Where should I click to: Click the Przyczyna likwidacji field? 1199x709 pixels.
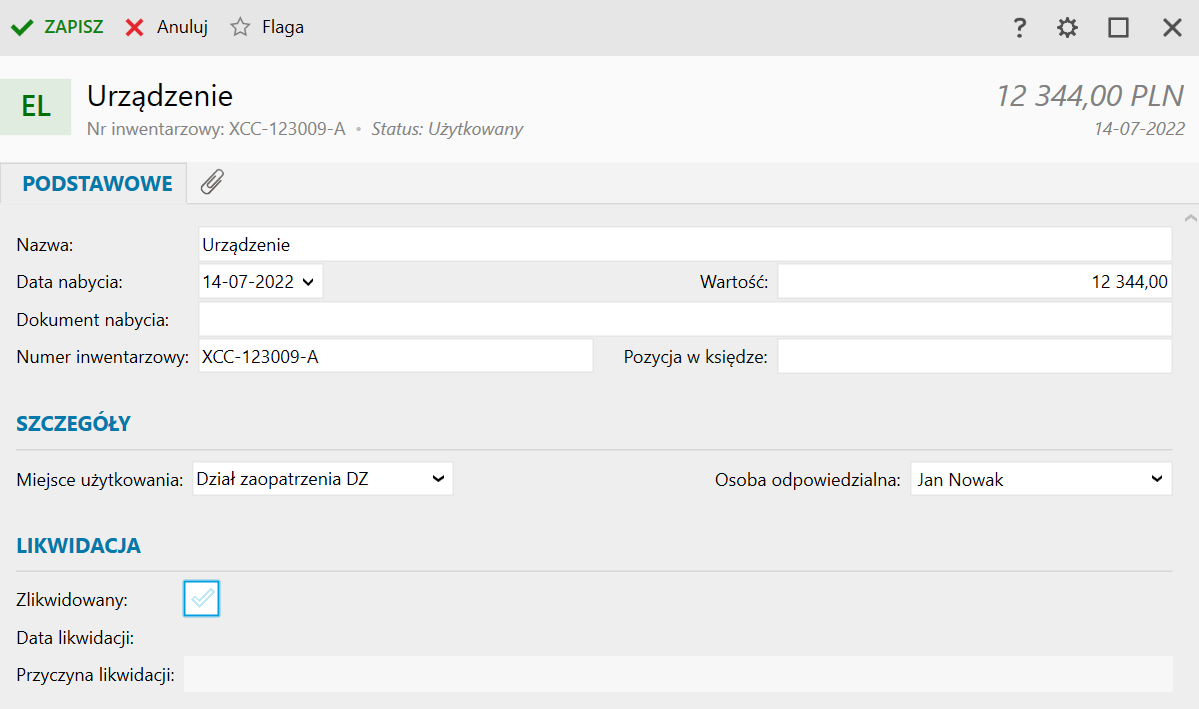click(x=677, y=675)
